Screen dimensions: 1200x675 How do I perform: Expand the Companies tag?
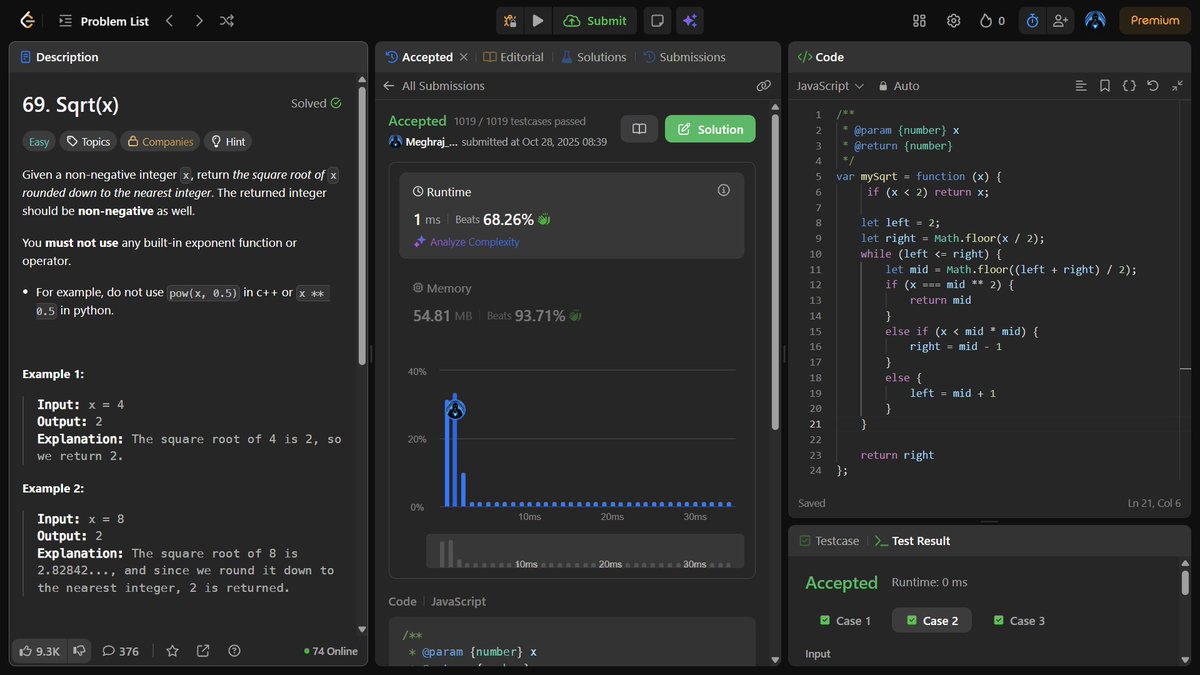158,142
